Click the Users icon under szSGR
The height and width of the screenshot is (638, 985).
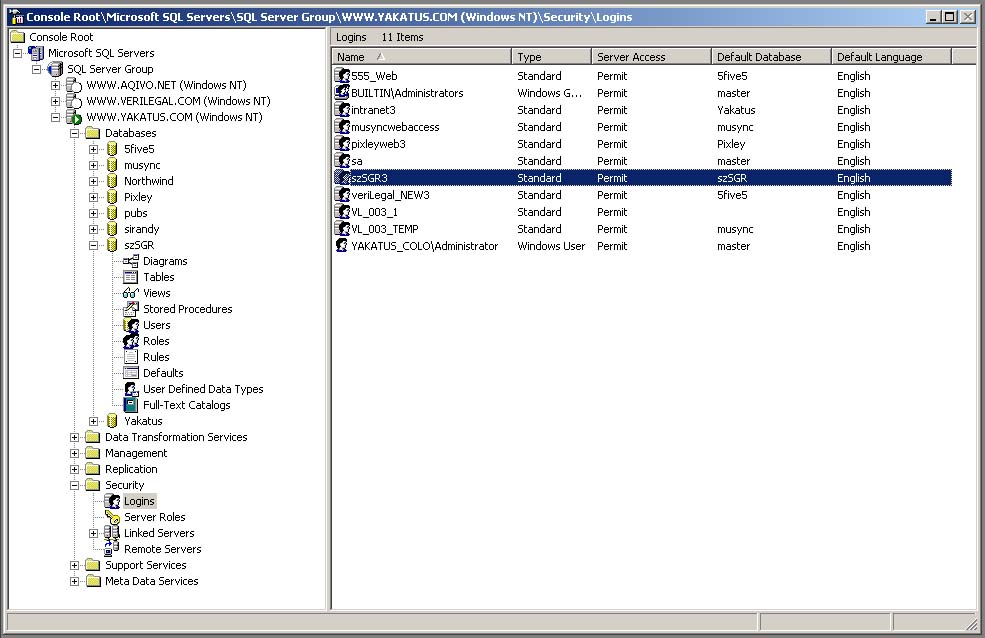[131, 325]
